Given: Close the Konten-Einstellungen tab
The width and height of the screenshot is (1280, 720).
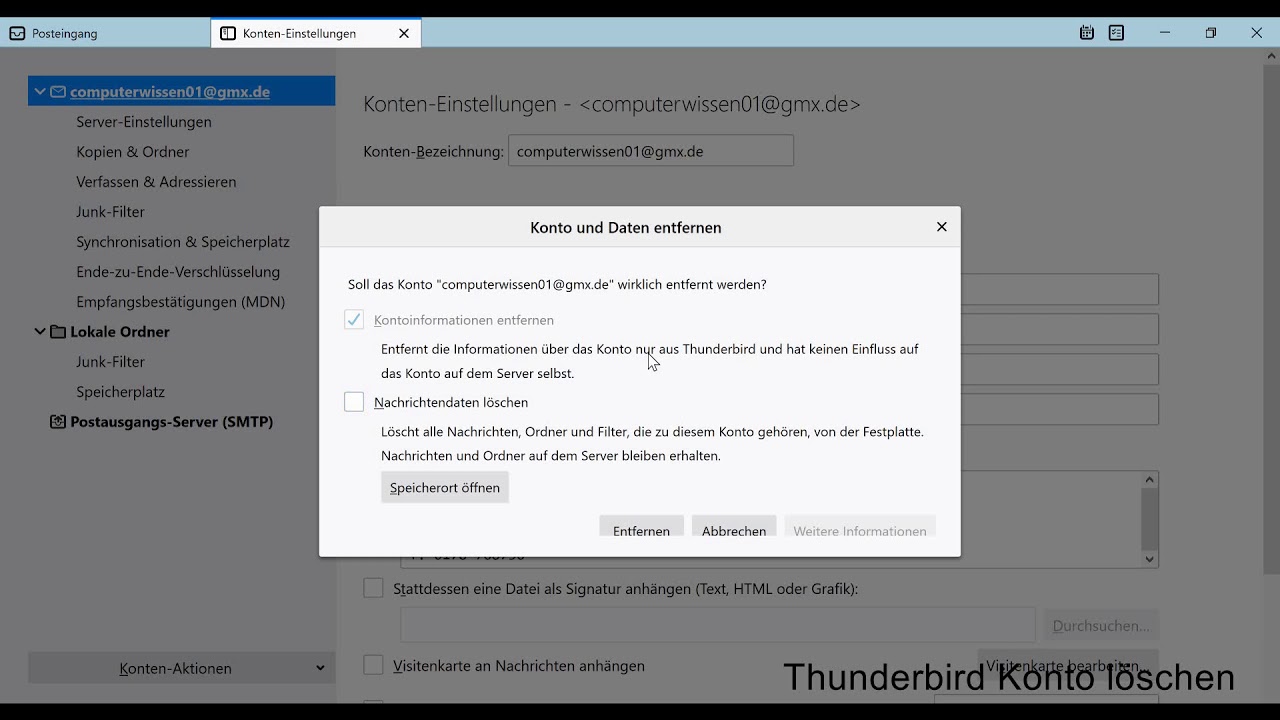Looking at the screenshot, I should [x=404, y=33].
